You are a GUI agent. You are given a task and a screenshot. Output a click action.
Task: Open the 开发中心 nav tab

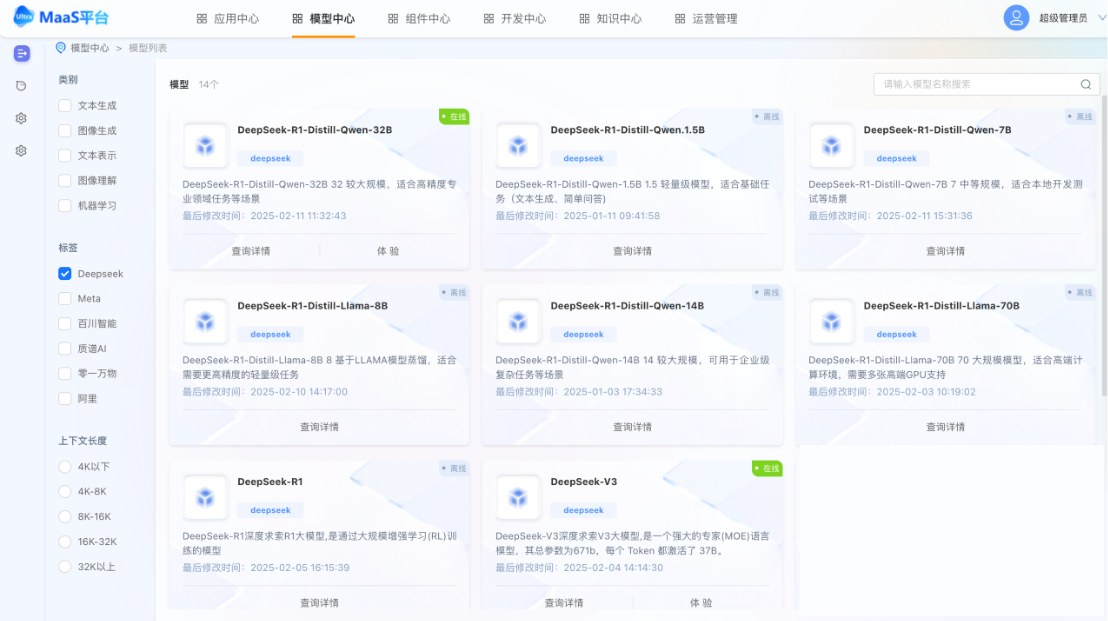click(514, 19)
